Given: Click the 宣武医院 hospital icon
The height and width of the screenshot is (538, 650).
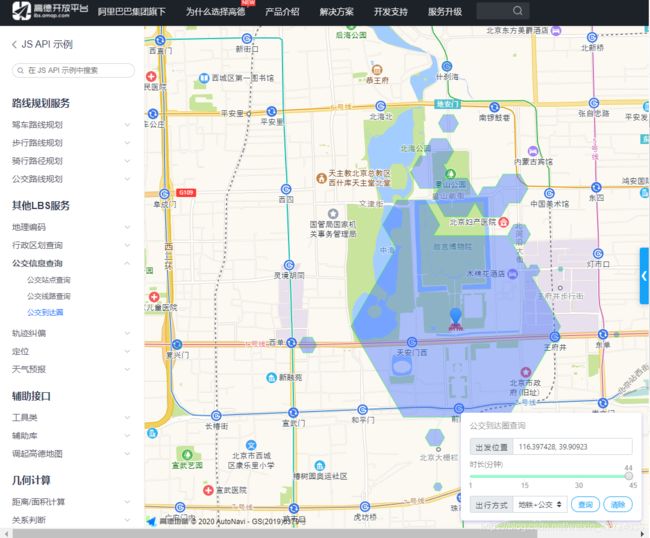Looking at the screenshot, I should [208, 490].
